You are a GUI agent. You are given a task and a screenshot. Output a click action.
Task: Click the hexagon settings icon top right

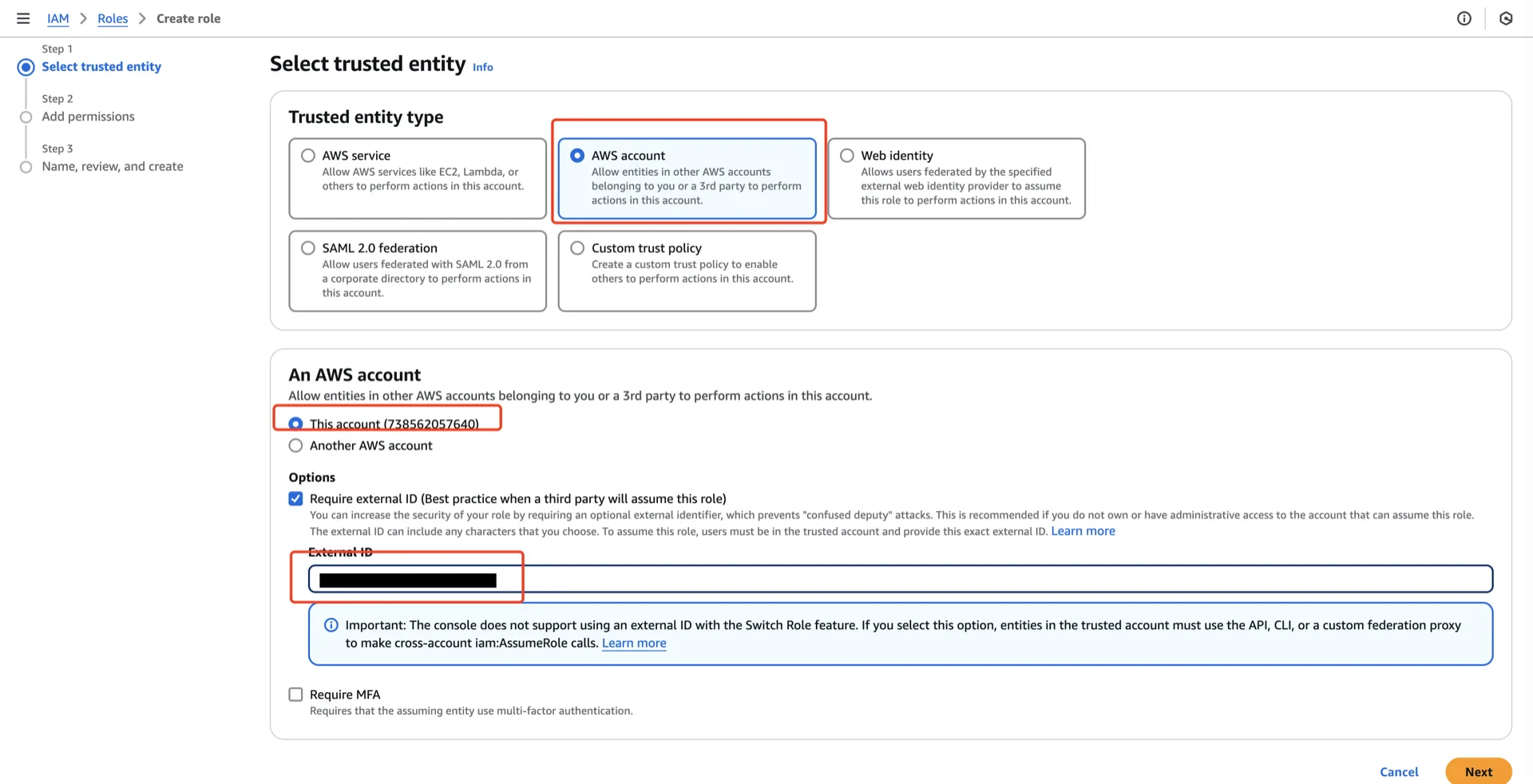tap(1506, 18)
